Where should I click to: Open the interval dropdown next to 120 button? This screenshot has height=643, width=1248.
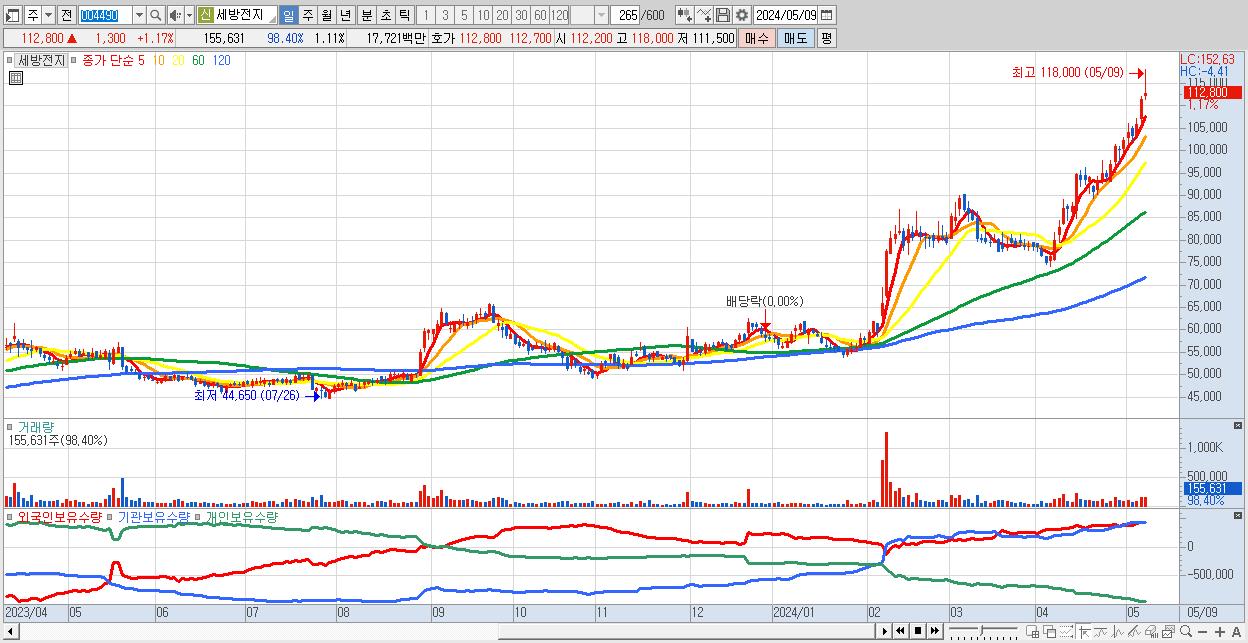tap(601, 15)
